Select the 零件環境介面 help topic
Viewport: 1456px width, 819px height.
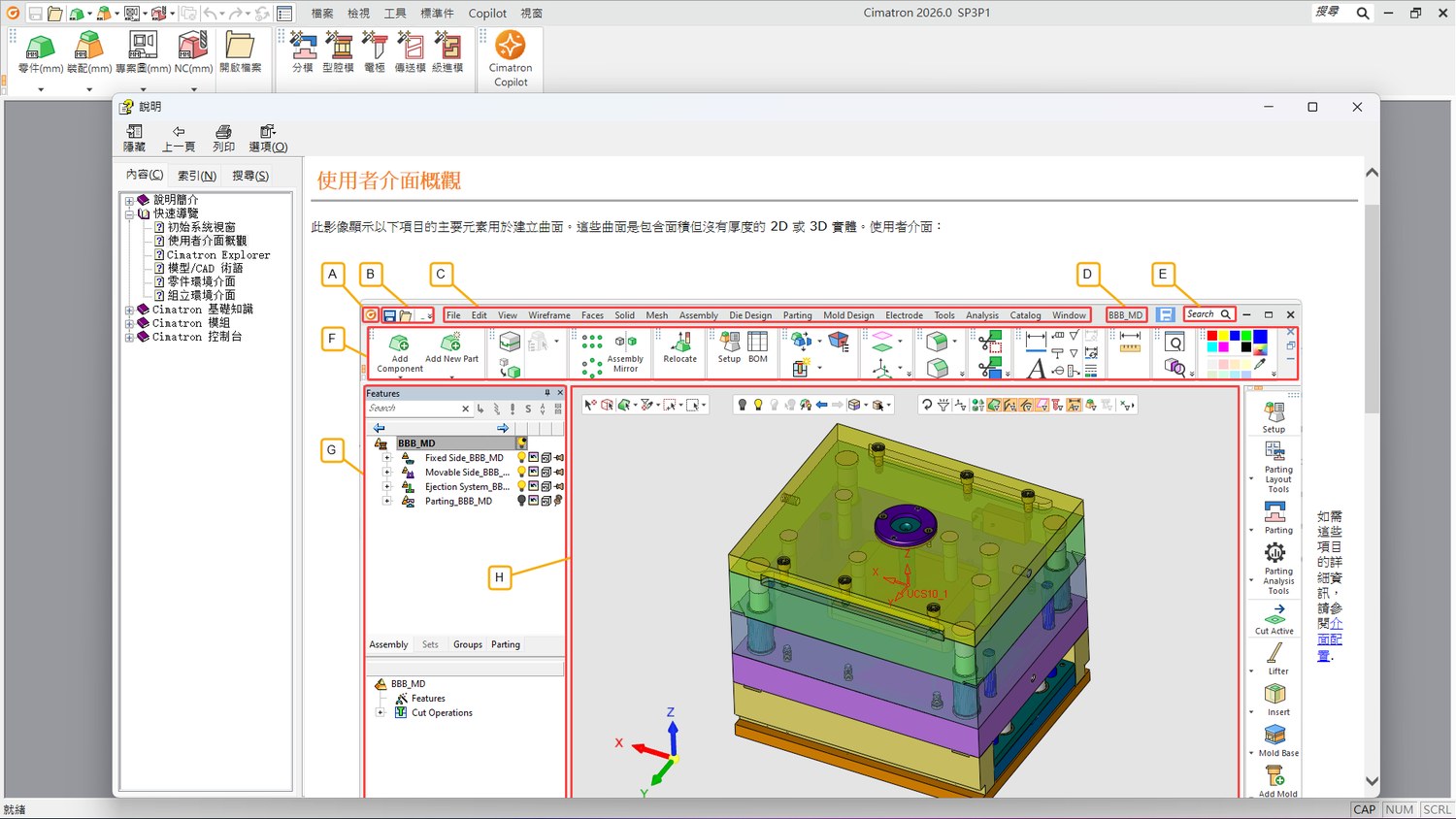point(201,282)
